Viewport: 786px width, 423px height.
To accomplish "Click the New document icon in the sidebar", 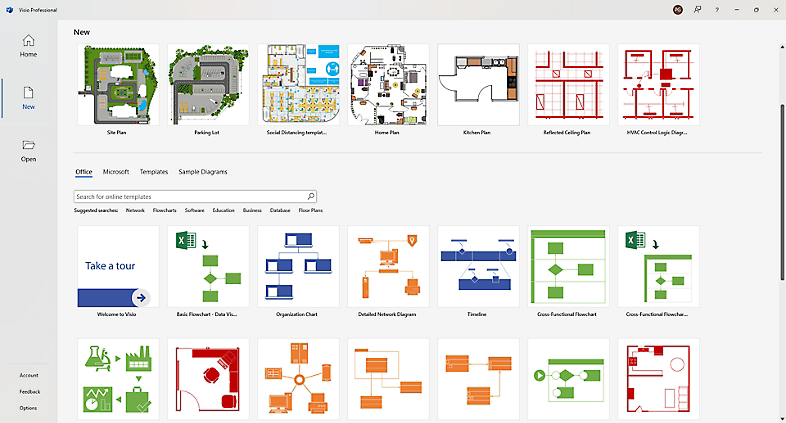I will (28, 92).
